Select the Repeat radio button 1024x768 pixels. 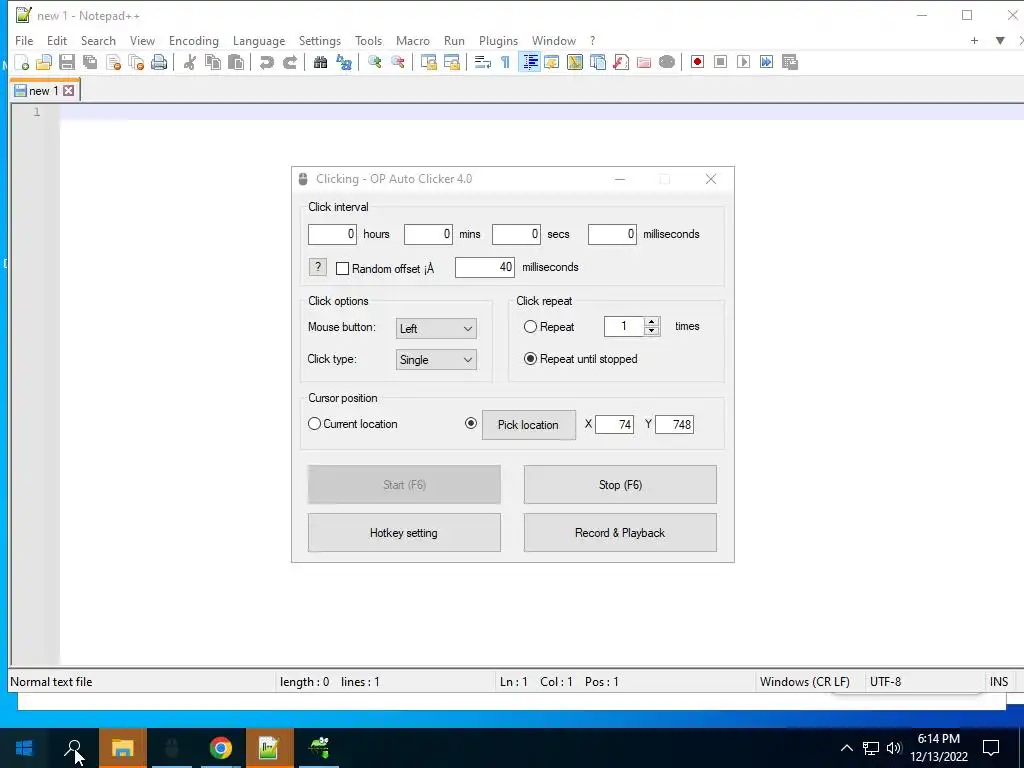(x=530, y=327)
